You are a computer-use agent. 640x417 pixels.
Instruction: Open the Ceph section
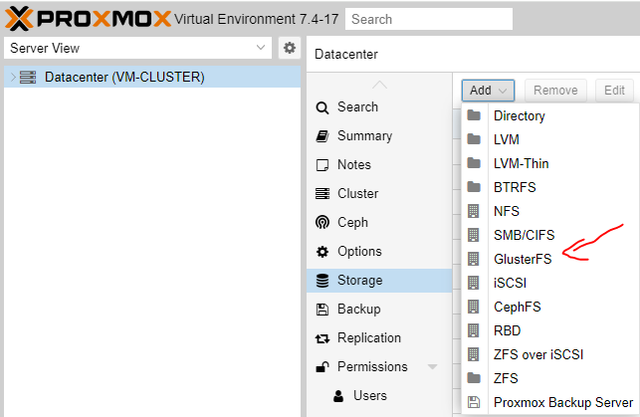click(x=379, y=222)
